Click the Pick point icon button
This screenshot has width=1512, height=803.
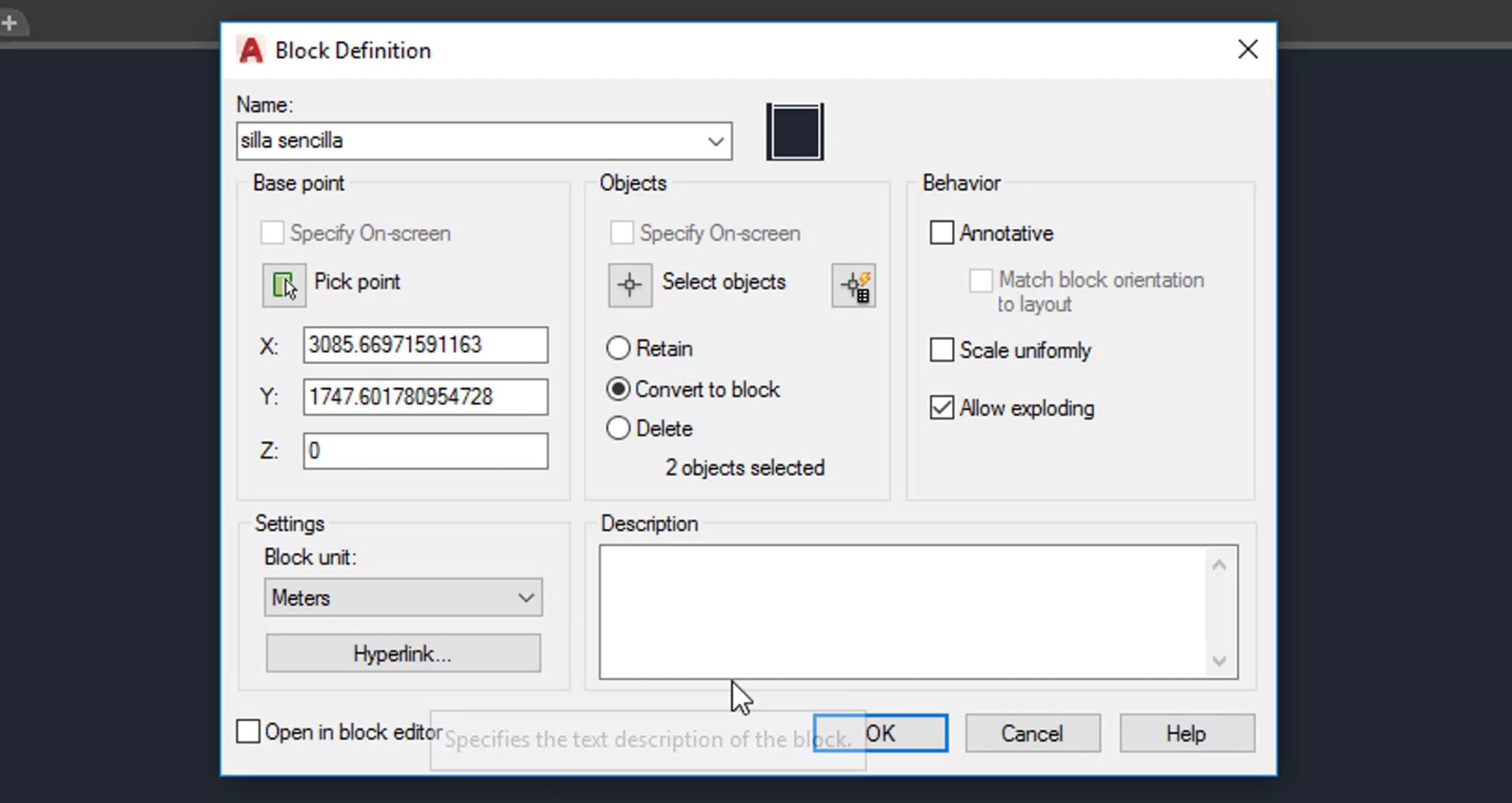pyautogui.click(x=284, y=286)
